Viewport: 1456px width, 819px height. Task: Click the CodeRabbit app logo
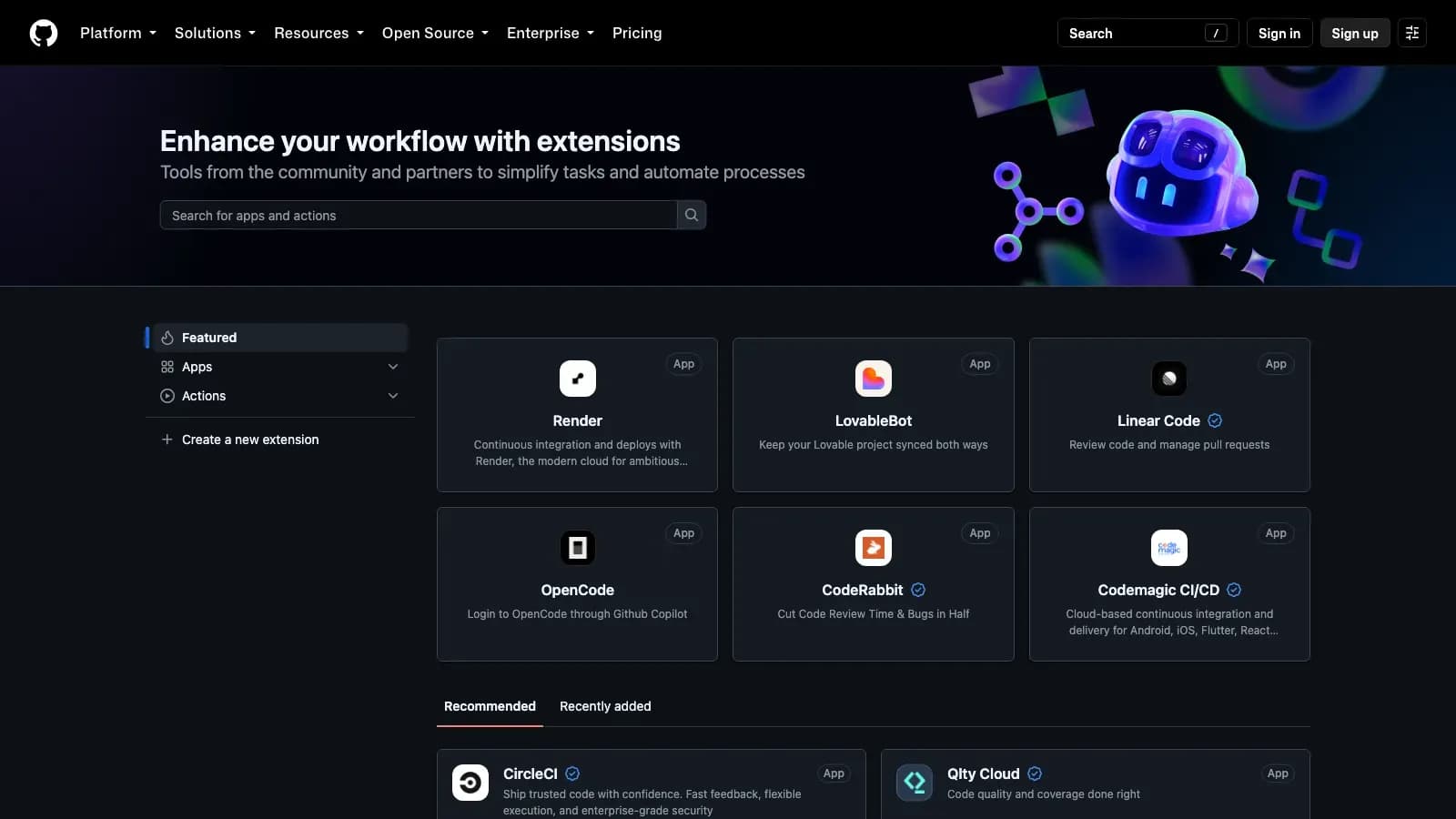tap(874, 548)
